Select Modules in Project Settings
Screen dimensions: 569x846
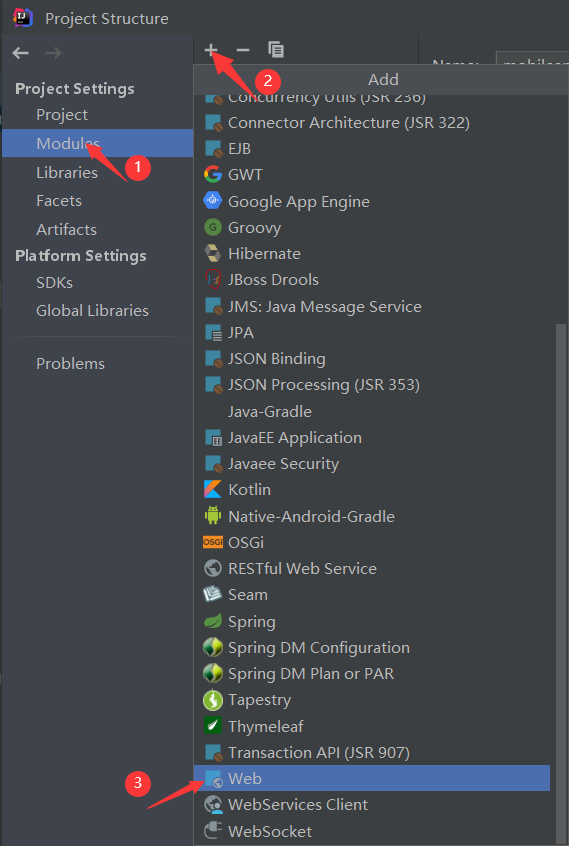tap(98, 143)
